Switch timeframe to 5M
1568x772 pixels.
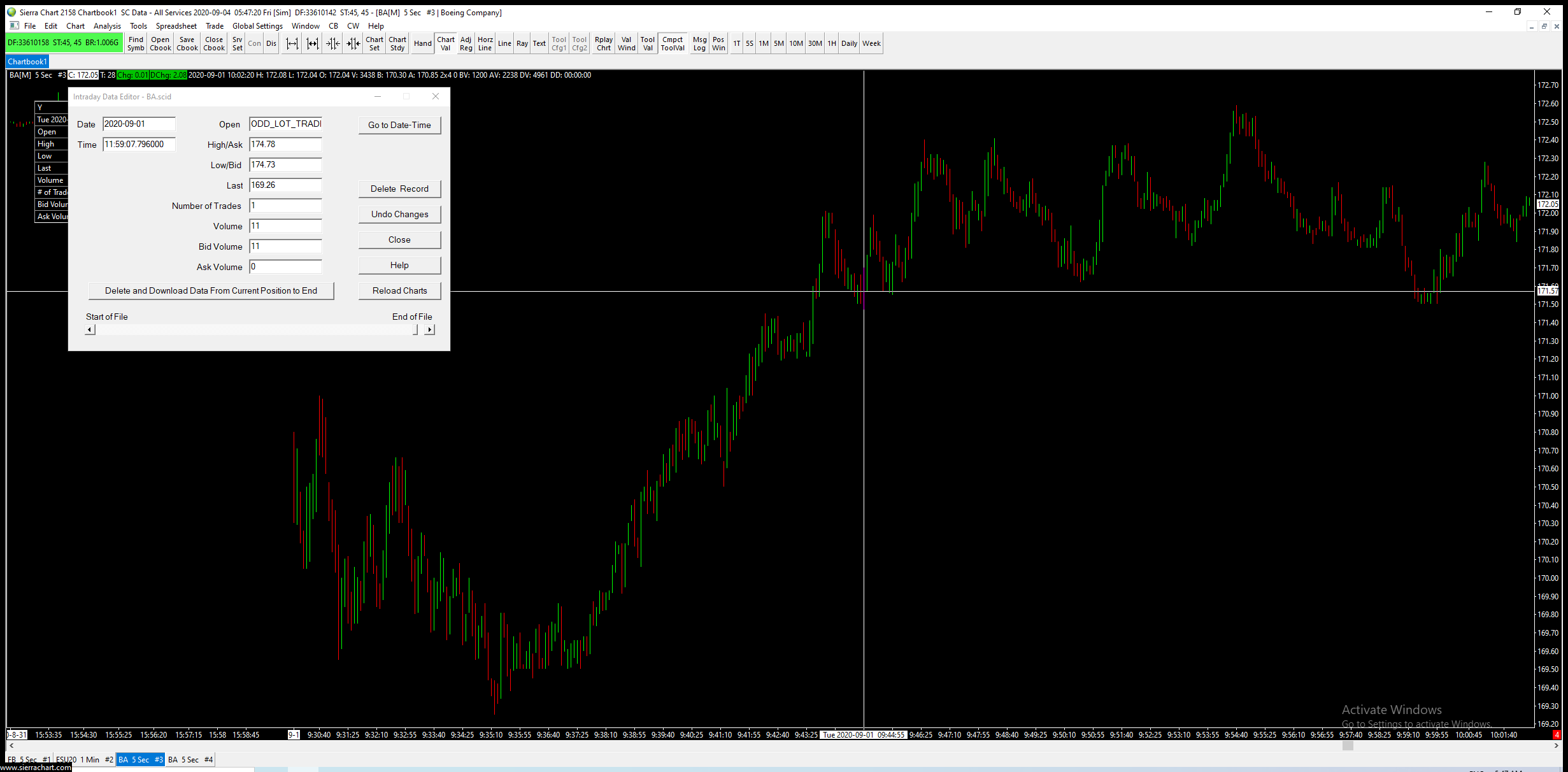click(778, 43)
